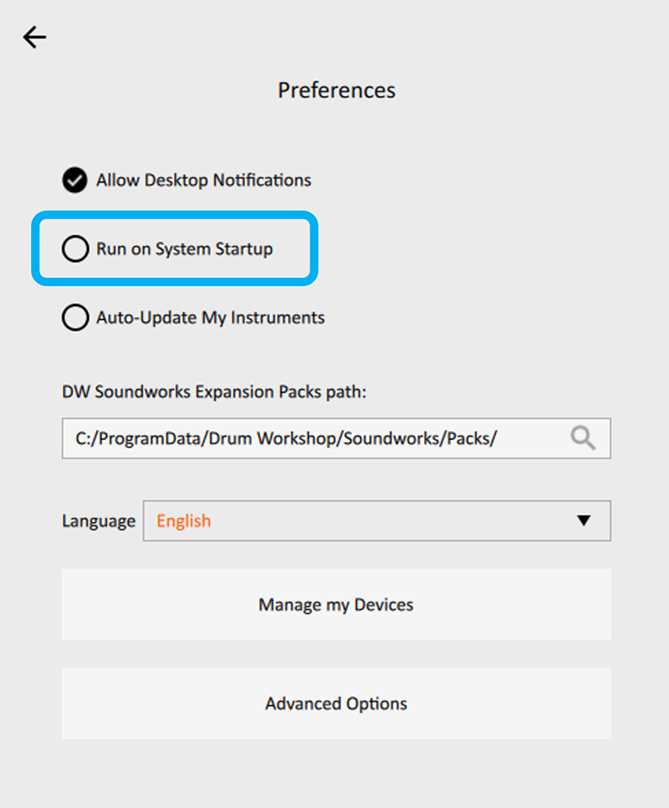Click the black triangle arrow in Language box
The width and height of the screenshot is (669, 808).
(x=583, y=520)
